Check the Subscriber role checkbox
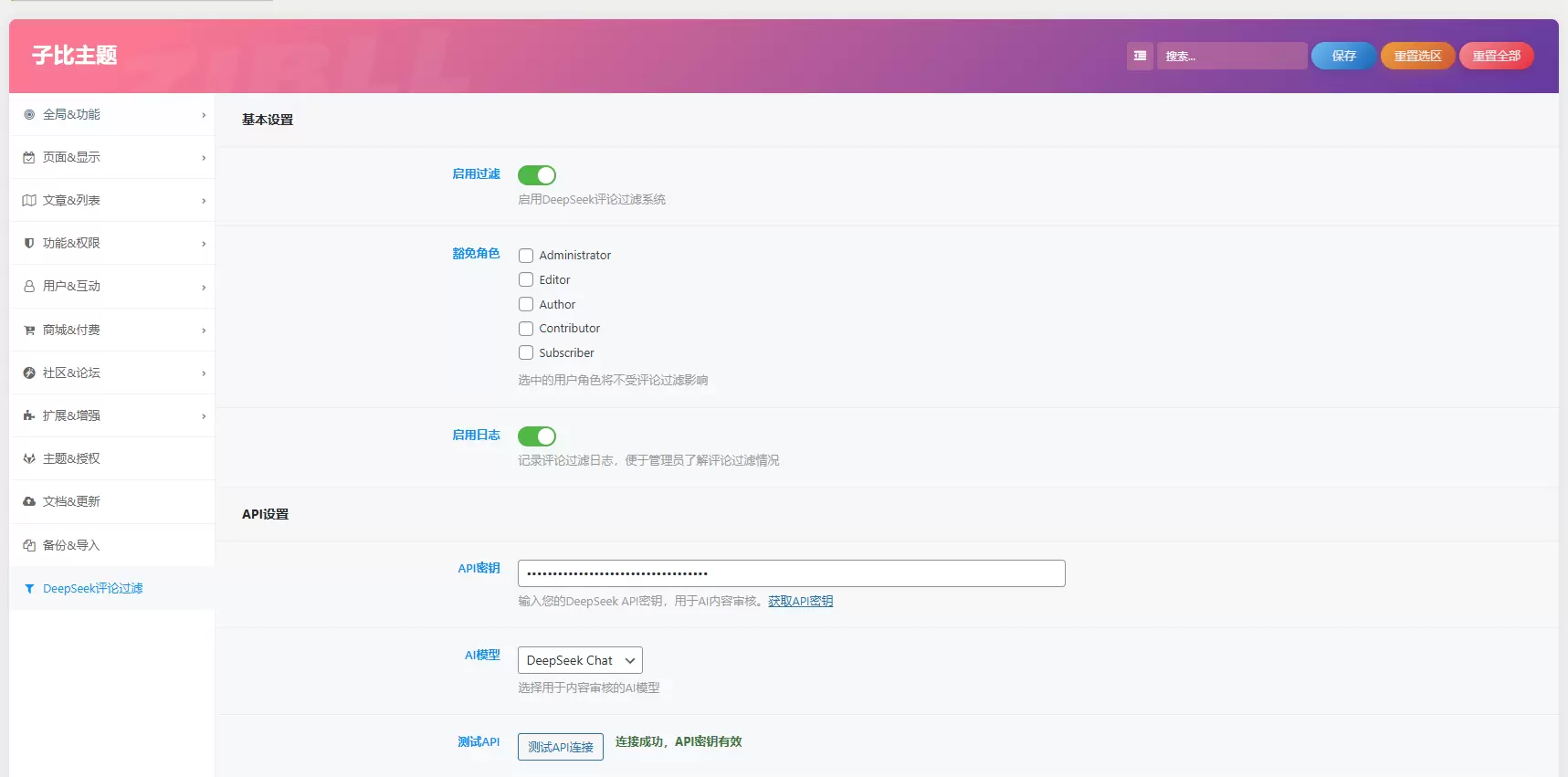Image resolution: width=1568 pixels, height=777 pixels. coord(526,352)
